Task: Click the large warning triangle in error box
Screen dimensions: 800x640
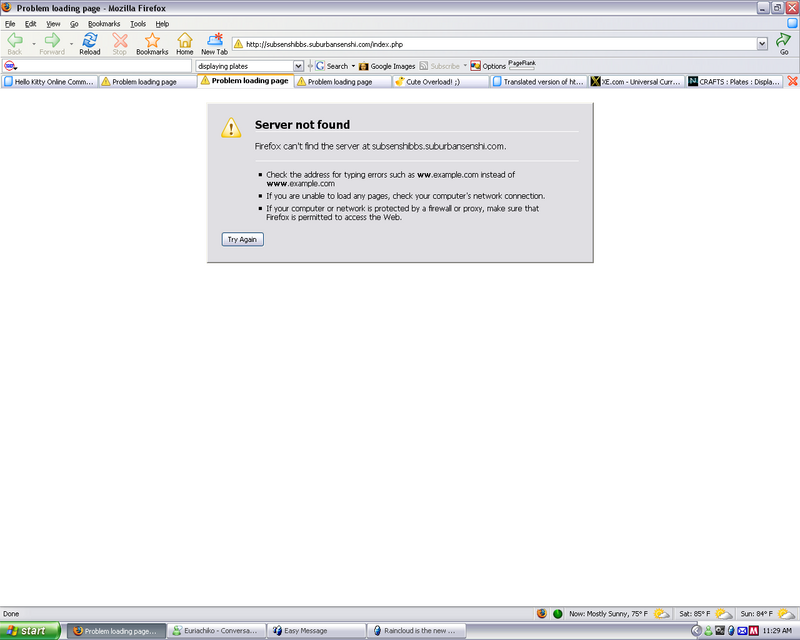Action: [231, 128]
